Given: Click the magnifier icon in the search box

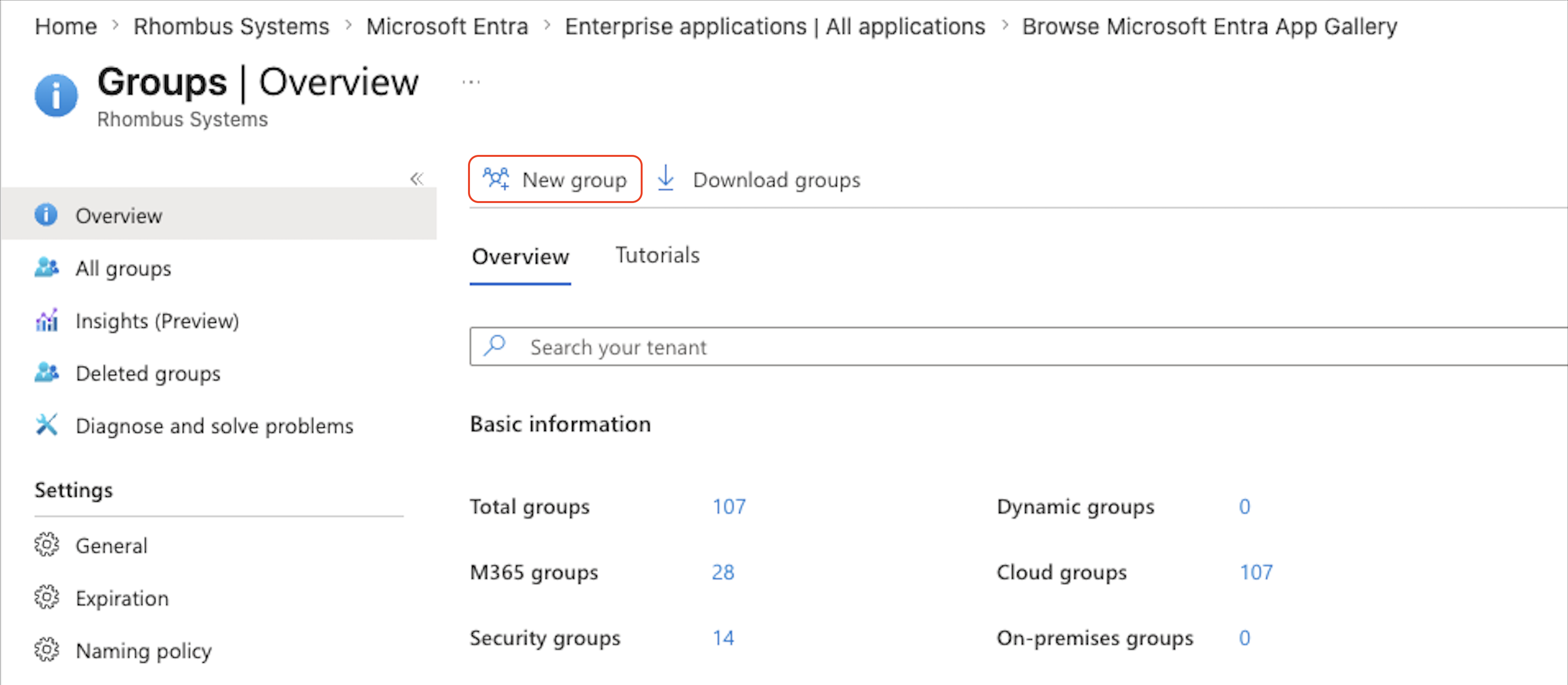Looking at the screenshot, I should pyautogui.click(x=495, y=346).
